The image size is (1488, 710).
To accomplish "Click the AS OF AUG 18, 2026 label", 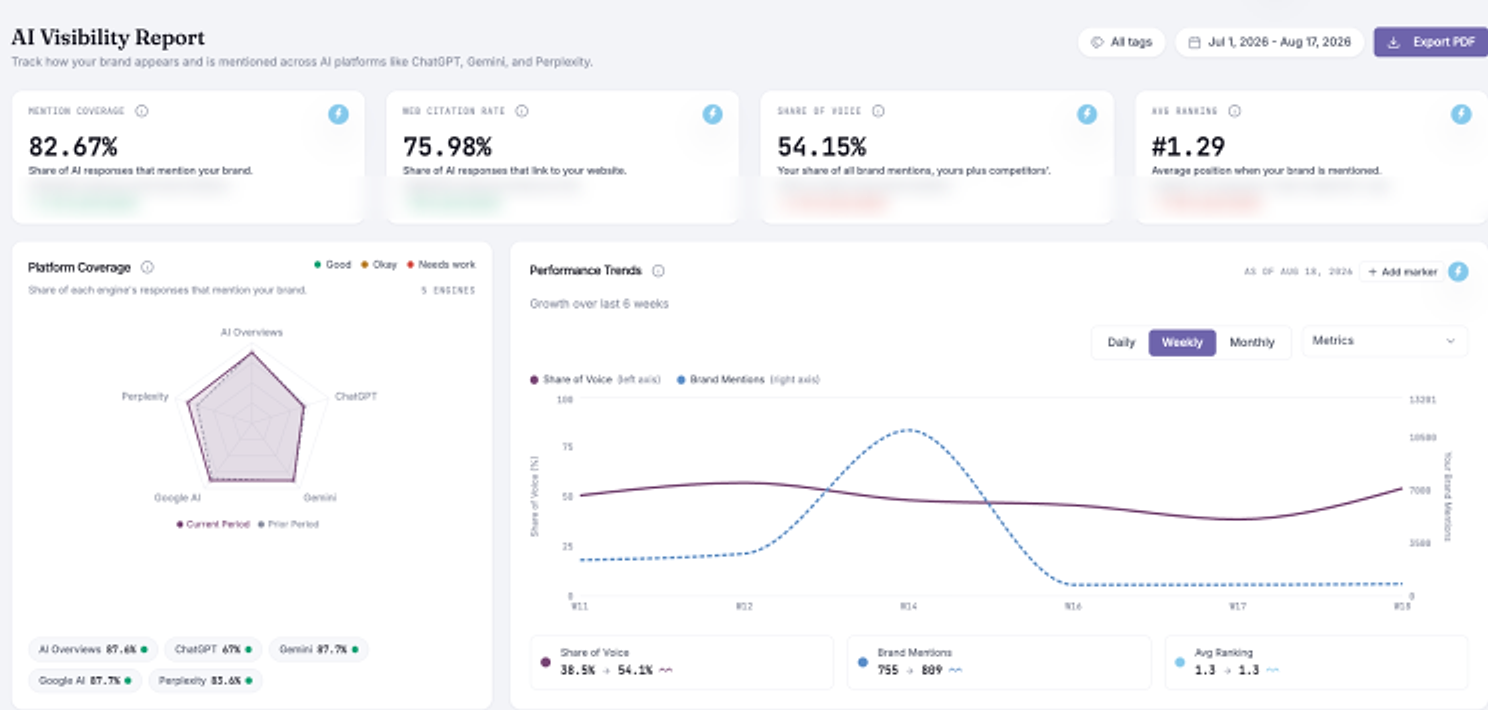I will point(1298,271).
